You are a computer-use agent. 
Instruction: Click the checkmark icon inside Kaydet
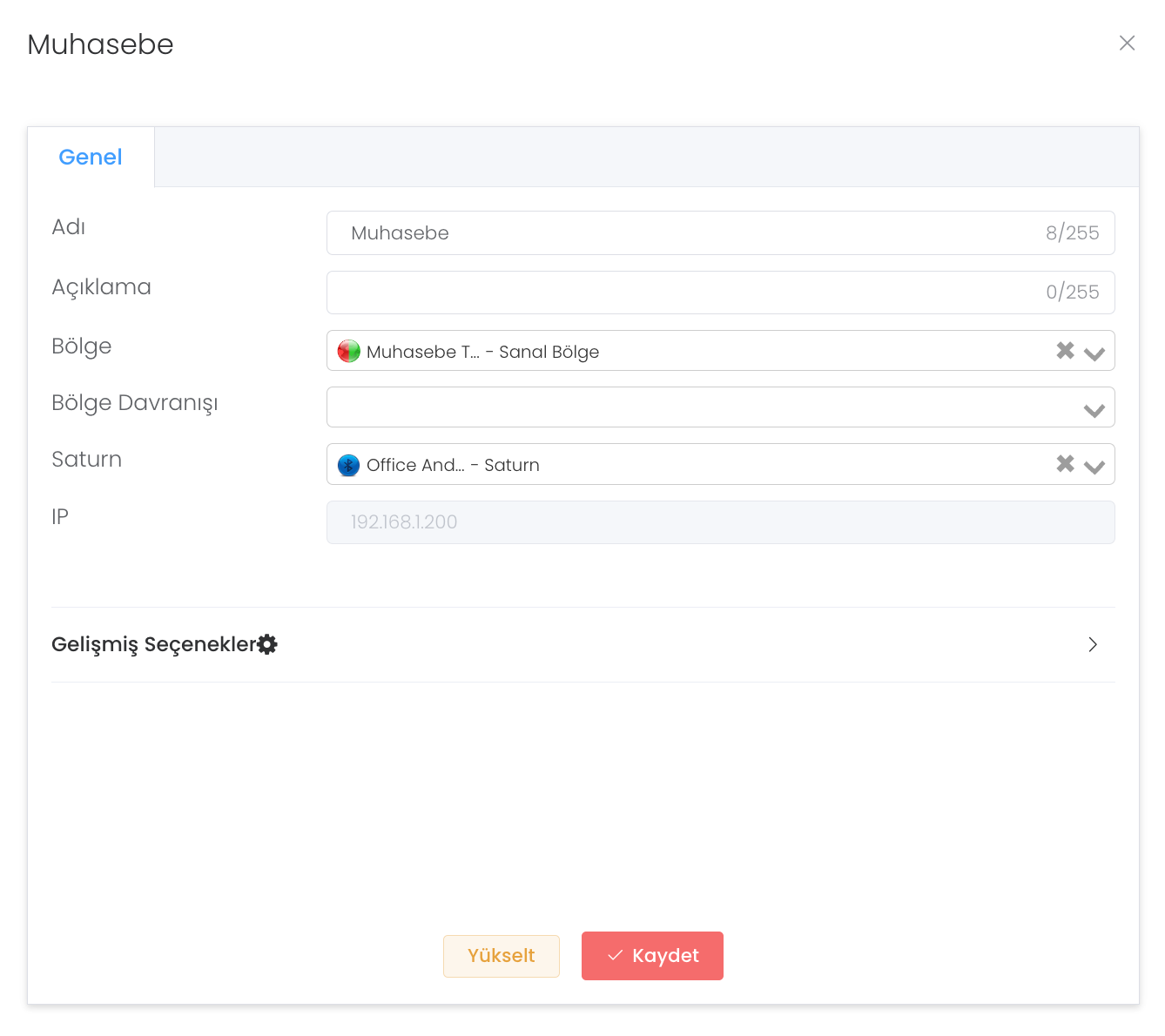click(x=615, y=956)
